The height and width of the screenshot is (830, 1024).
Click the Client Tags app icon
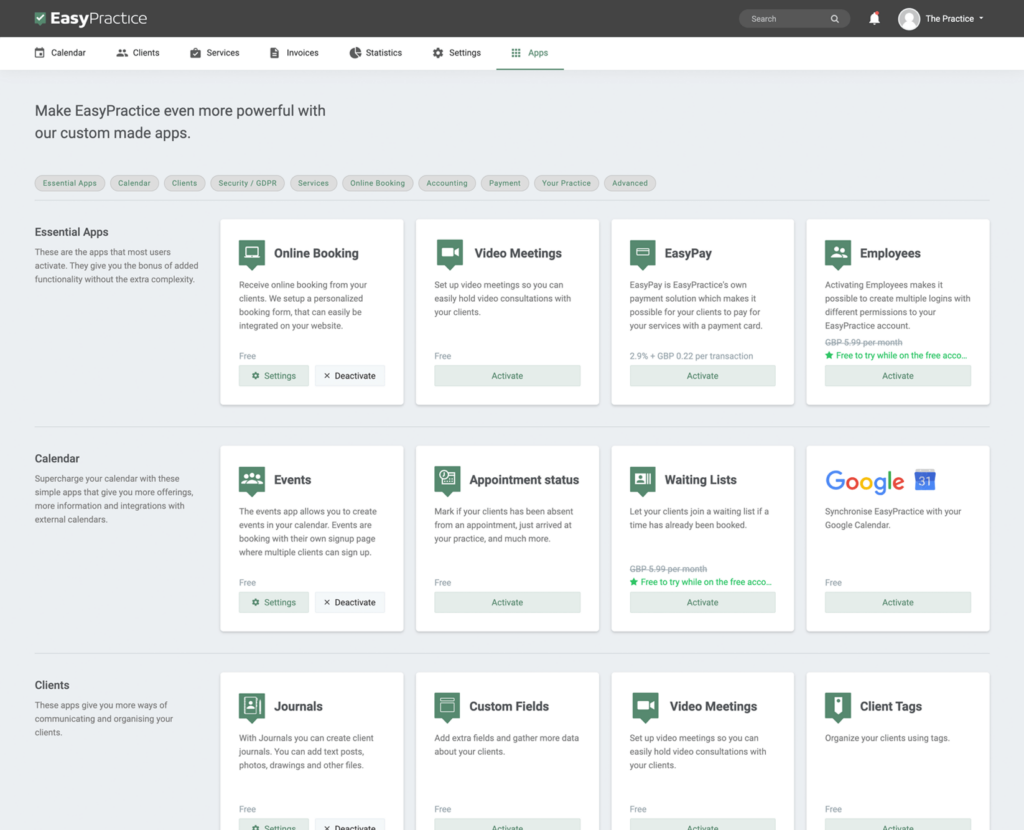point(838,707)
